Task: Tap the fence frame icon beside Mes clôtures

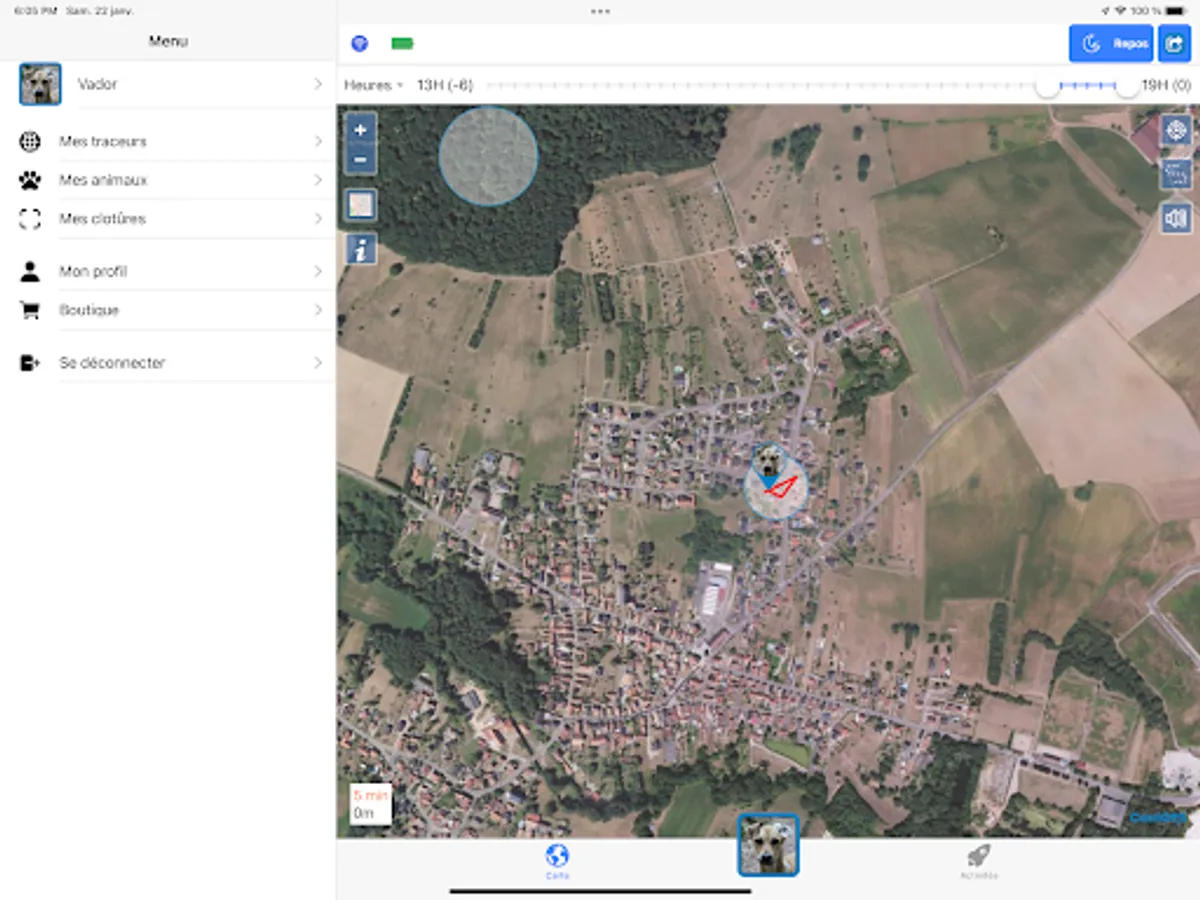Action: pyautogui.click(x=30, y=219)
